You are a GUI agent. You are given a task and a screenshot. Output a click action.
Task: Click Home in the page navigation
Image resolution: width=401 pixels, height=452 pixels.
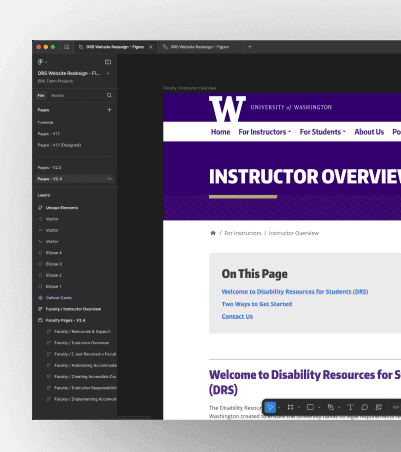pos(220,132)
